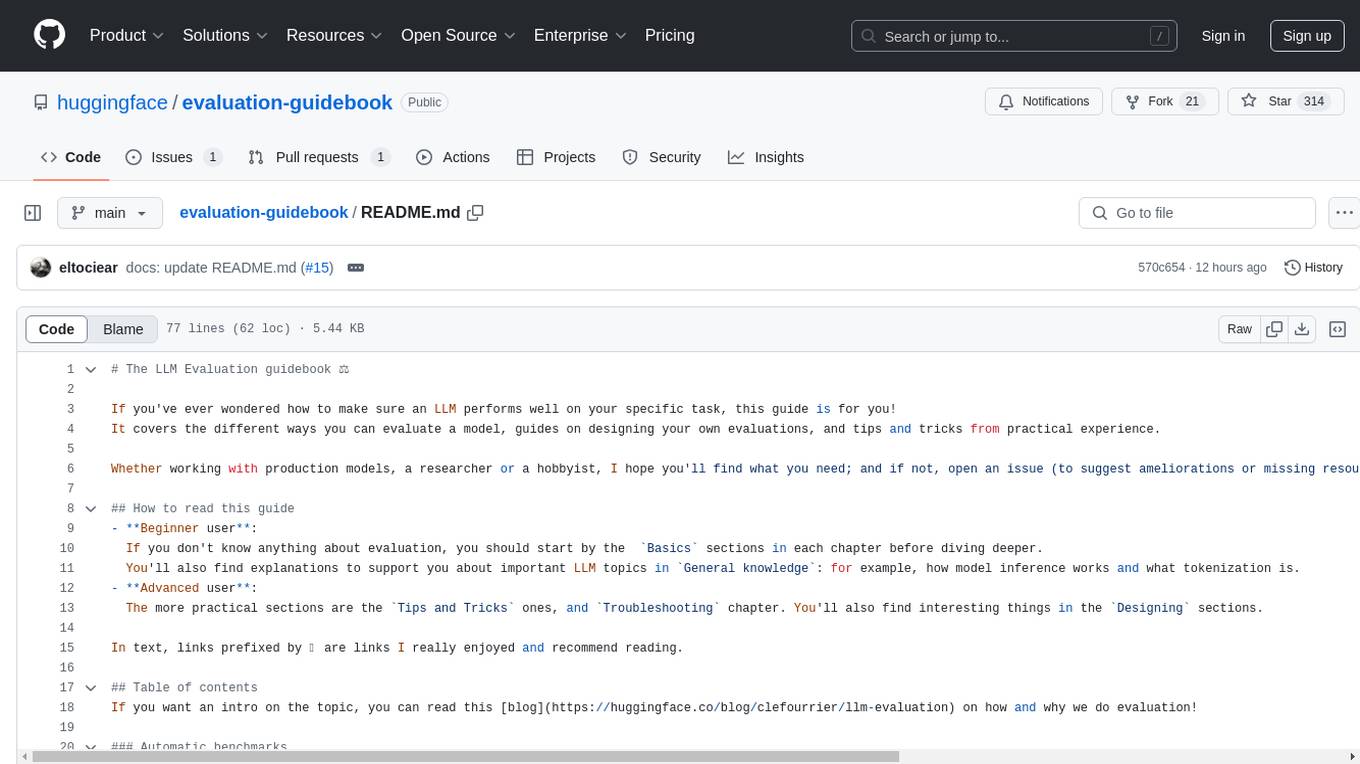Collapse section at line 17
Viewport: 1360px width, 764px height.
coord(91,687)
